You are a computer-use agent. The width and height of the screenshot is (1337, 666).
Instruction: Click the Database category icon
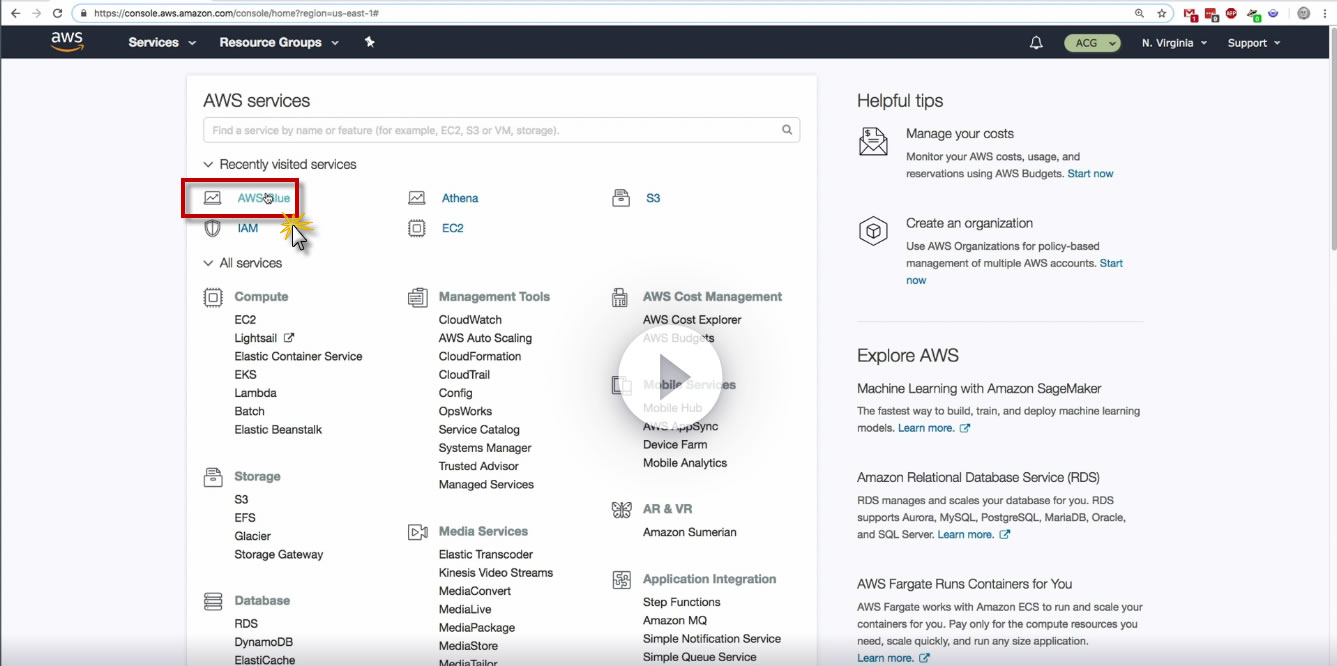click(213, 601)
